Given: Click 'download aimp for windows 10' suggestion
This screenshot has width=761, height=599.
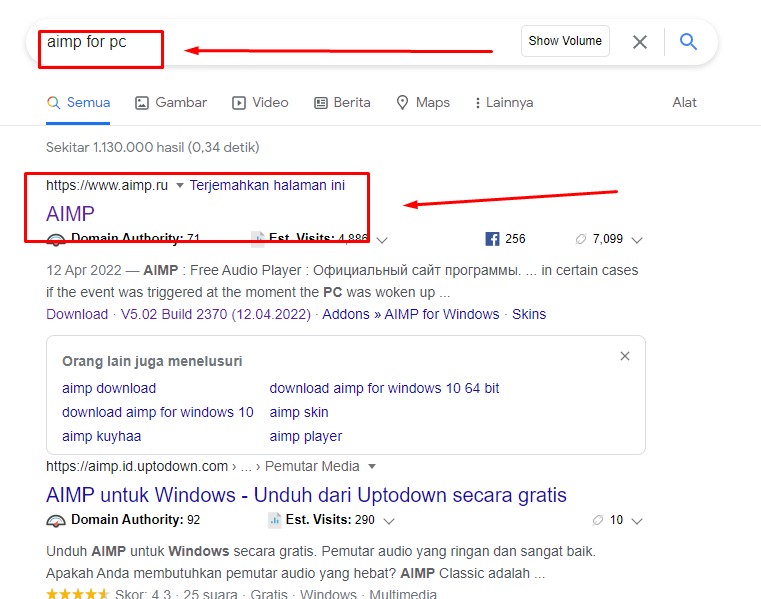Looking at the screenshot, I should click(158, 412).
